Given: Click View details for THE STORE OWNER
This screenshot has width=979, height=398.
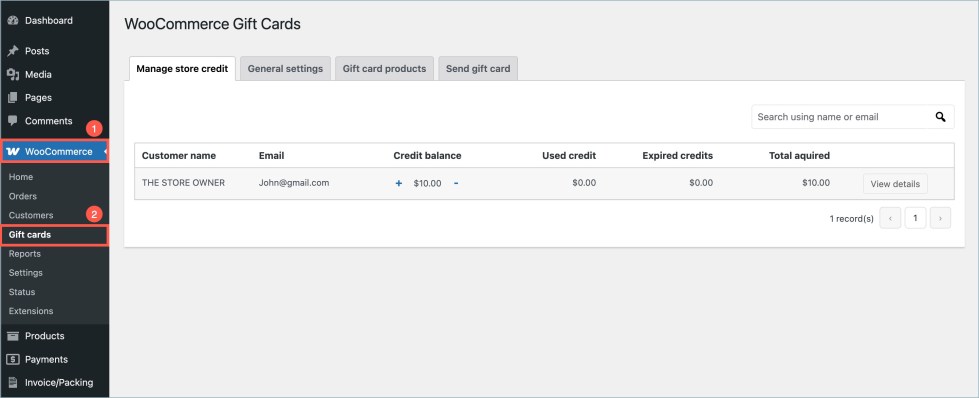Looking at the screenshot, I should coord(895,184).
